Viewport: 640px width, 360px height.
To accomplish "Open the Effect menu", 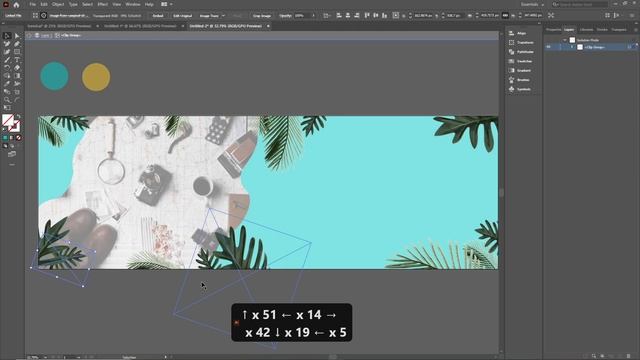I will pyautogui.click(x=102, y=4).
